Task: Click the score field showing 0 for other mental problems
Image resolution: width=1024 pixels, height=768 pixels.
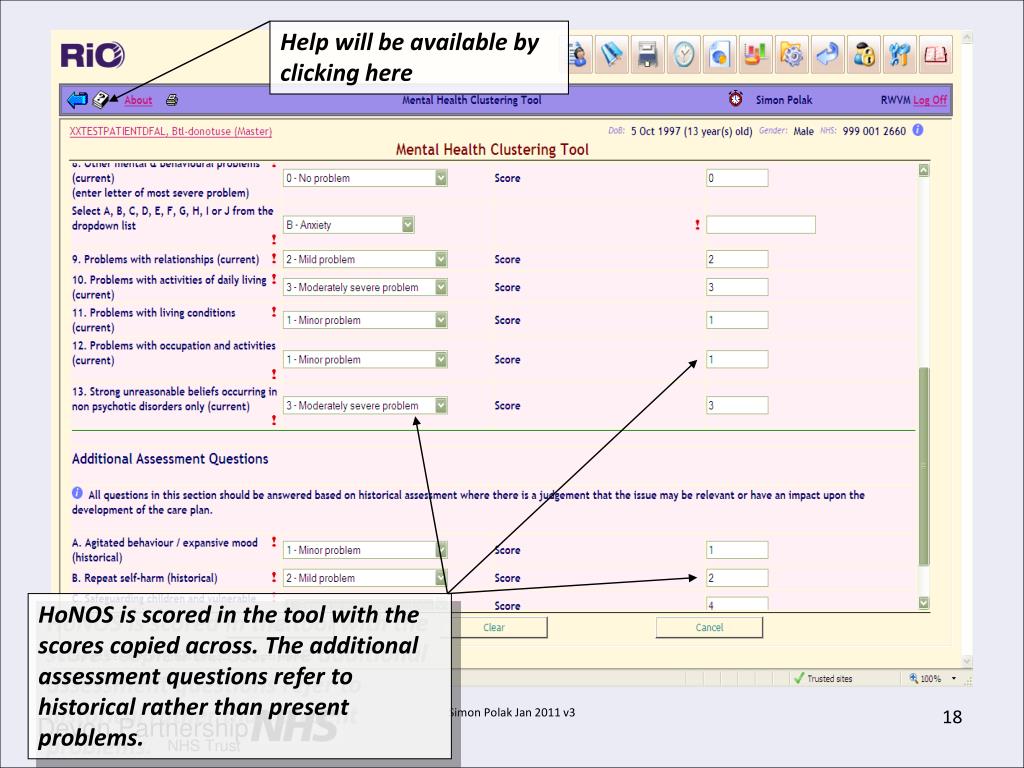Action: [x=737, y=178]
